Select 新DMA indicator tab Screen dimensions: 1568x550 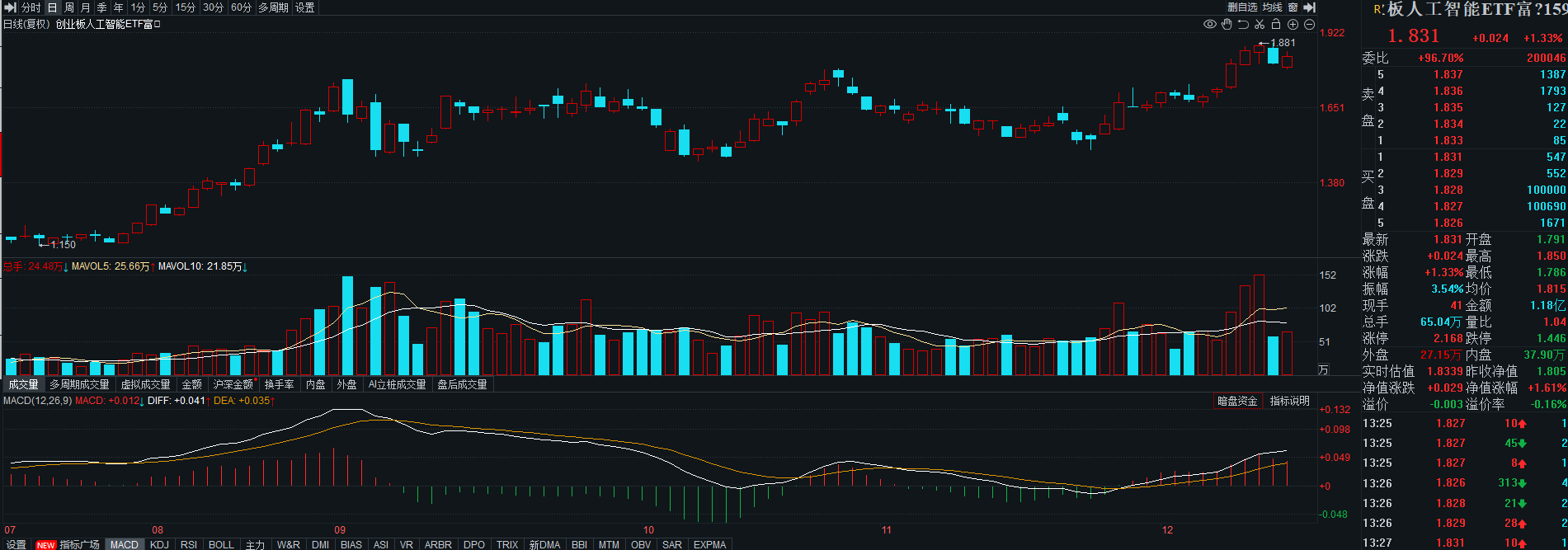(x=545, y=545)
